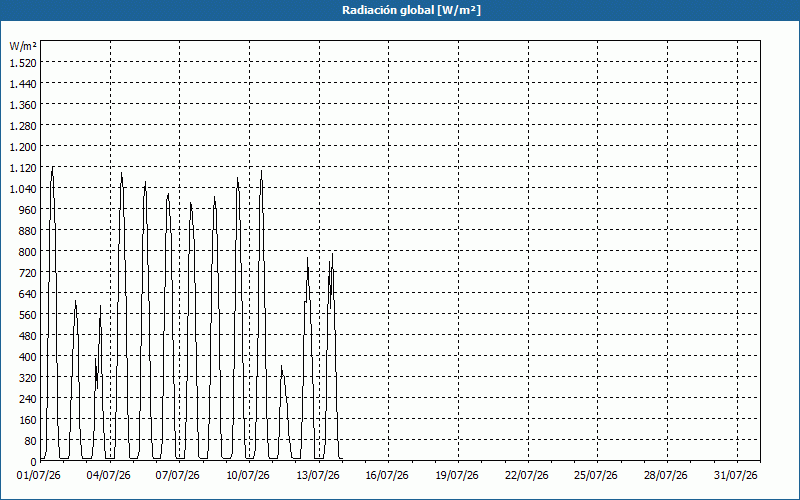
Task: Select the 28/07/26 date label
Action: pyautogui.click(x=666, y=476)
